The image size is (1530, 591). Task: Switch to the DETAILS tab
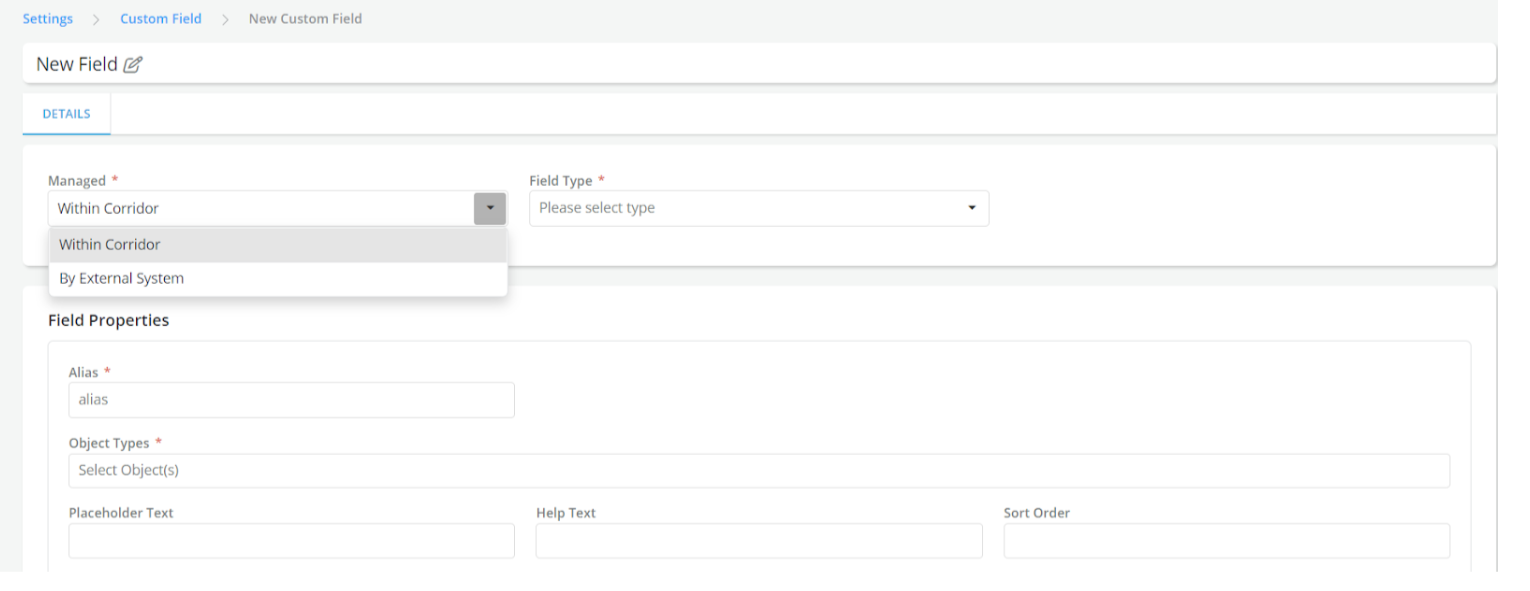[66, 114]
